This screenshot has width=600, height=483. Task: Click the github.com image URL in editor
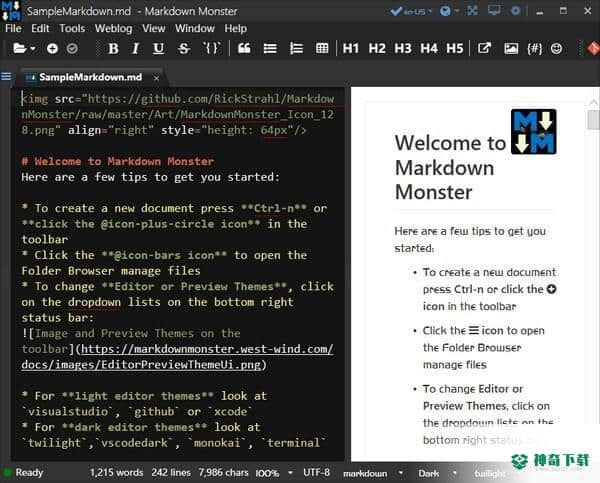(178, 114)
